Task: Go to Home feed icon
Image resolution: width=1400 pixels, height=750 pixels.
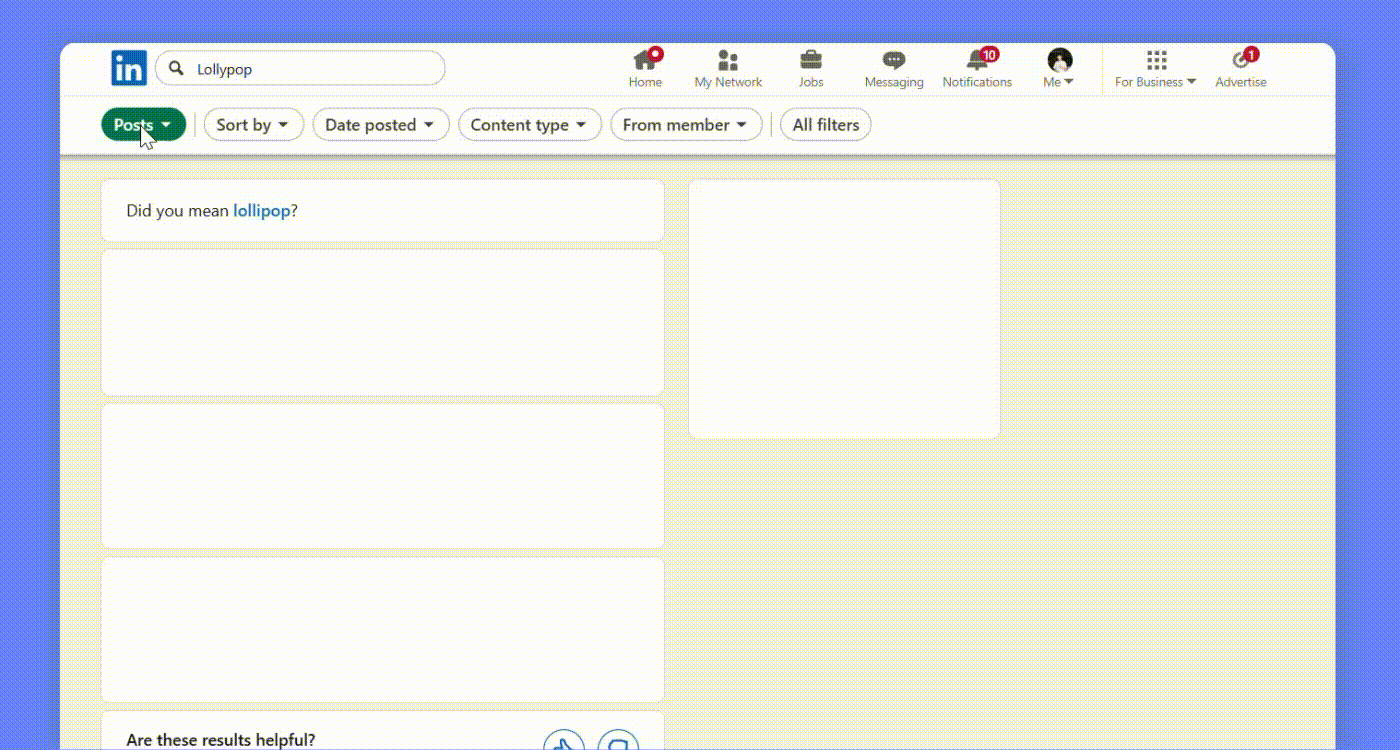Action: (x=645, y=61)
